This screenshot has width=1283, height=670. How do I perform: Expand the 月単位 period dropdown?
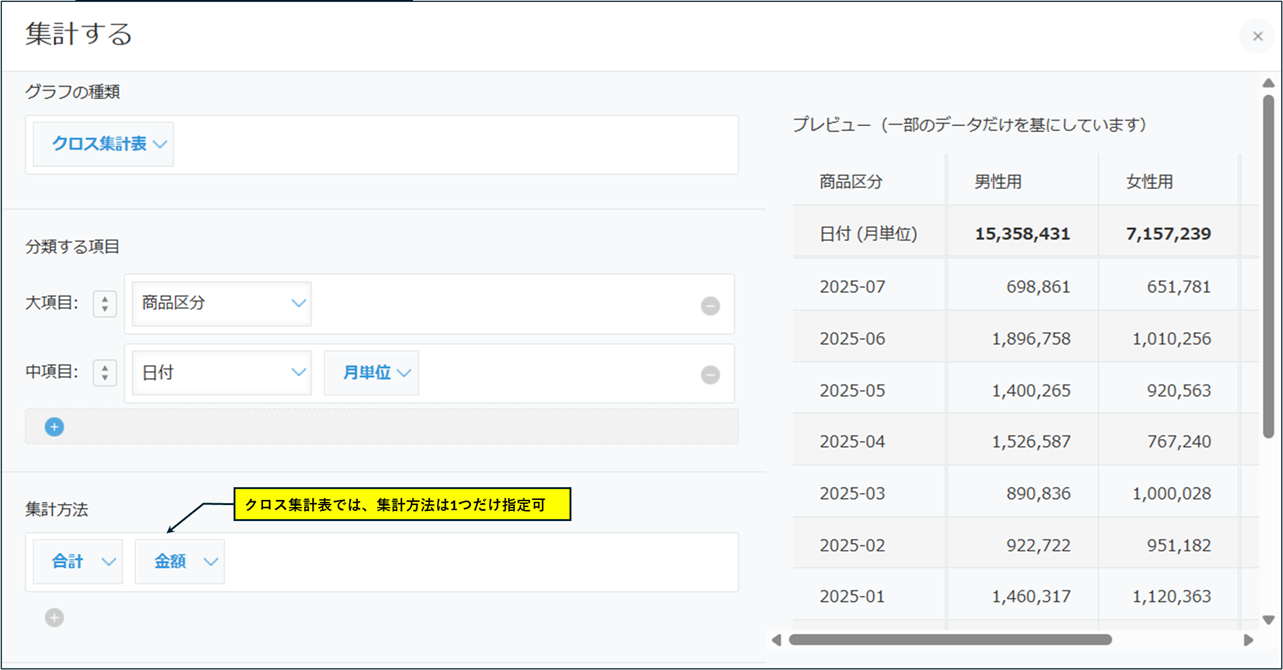(x=371, y=373)
